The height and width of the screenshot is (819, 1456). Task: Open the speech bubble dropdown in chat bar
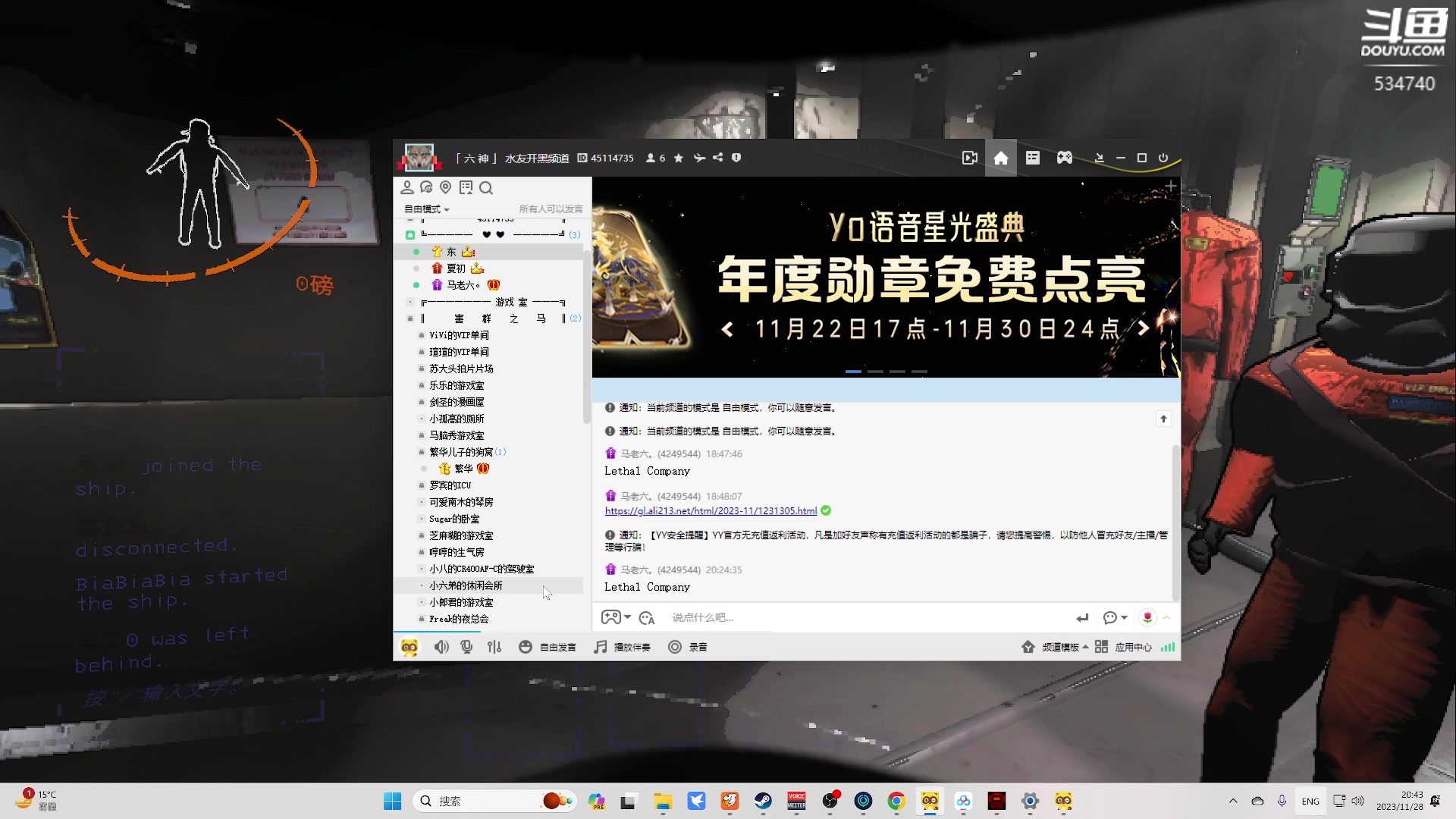(x=1115, y=617)
